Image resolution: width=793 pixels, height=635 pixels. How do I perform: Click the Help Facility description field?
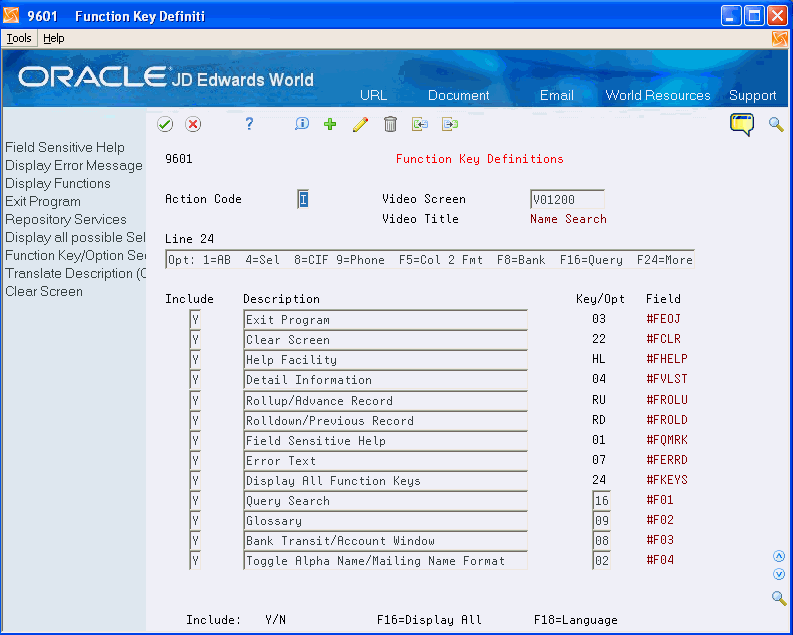pyautogui.click(x=385, y=360)
